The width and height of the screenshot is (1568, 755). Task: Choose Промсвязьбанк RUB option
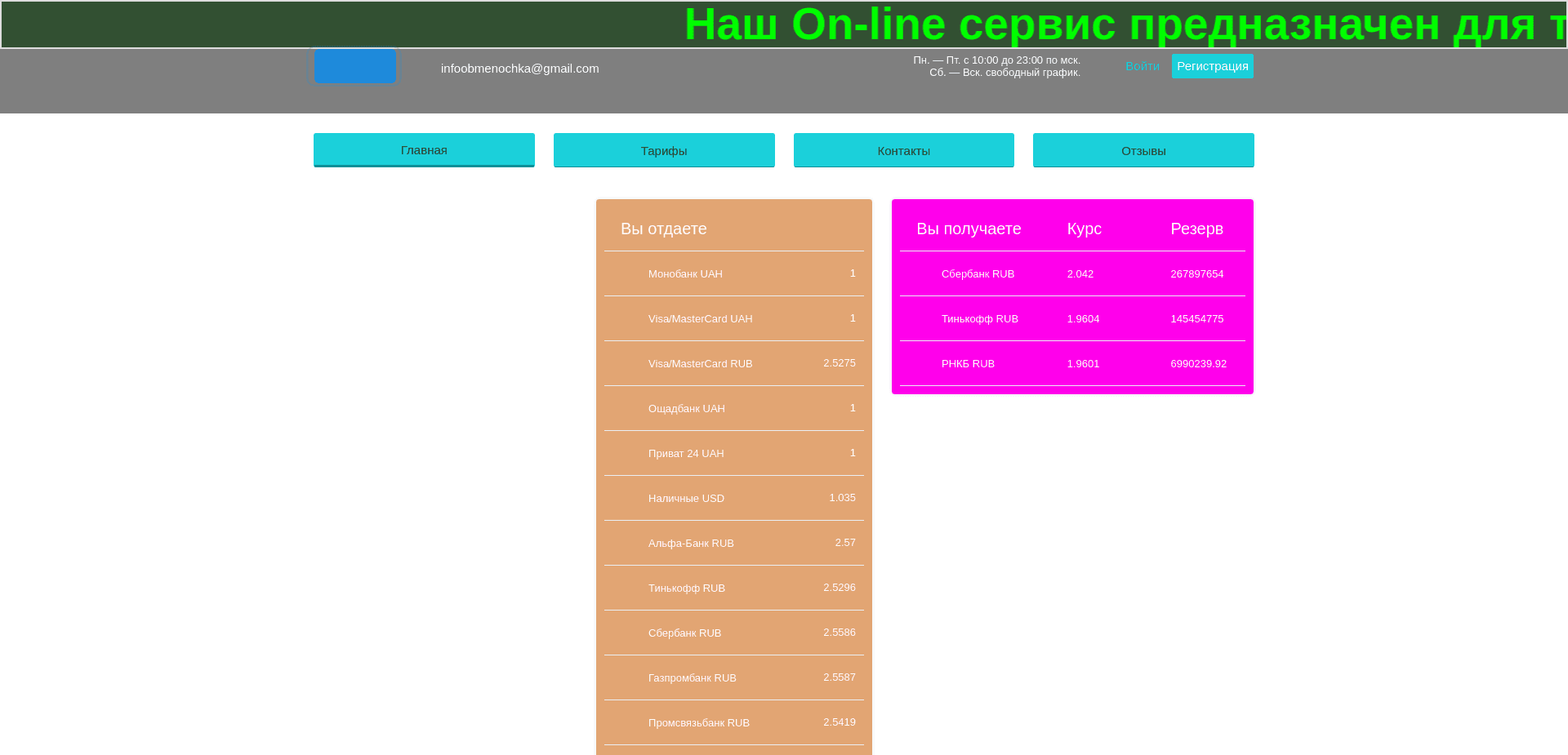point(733,722)
